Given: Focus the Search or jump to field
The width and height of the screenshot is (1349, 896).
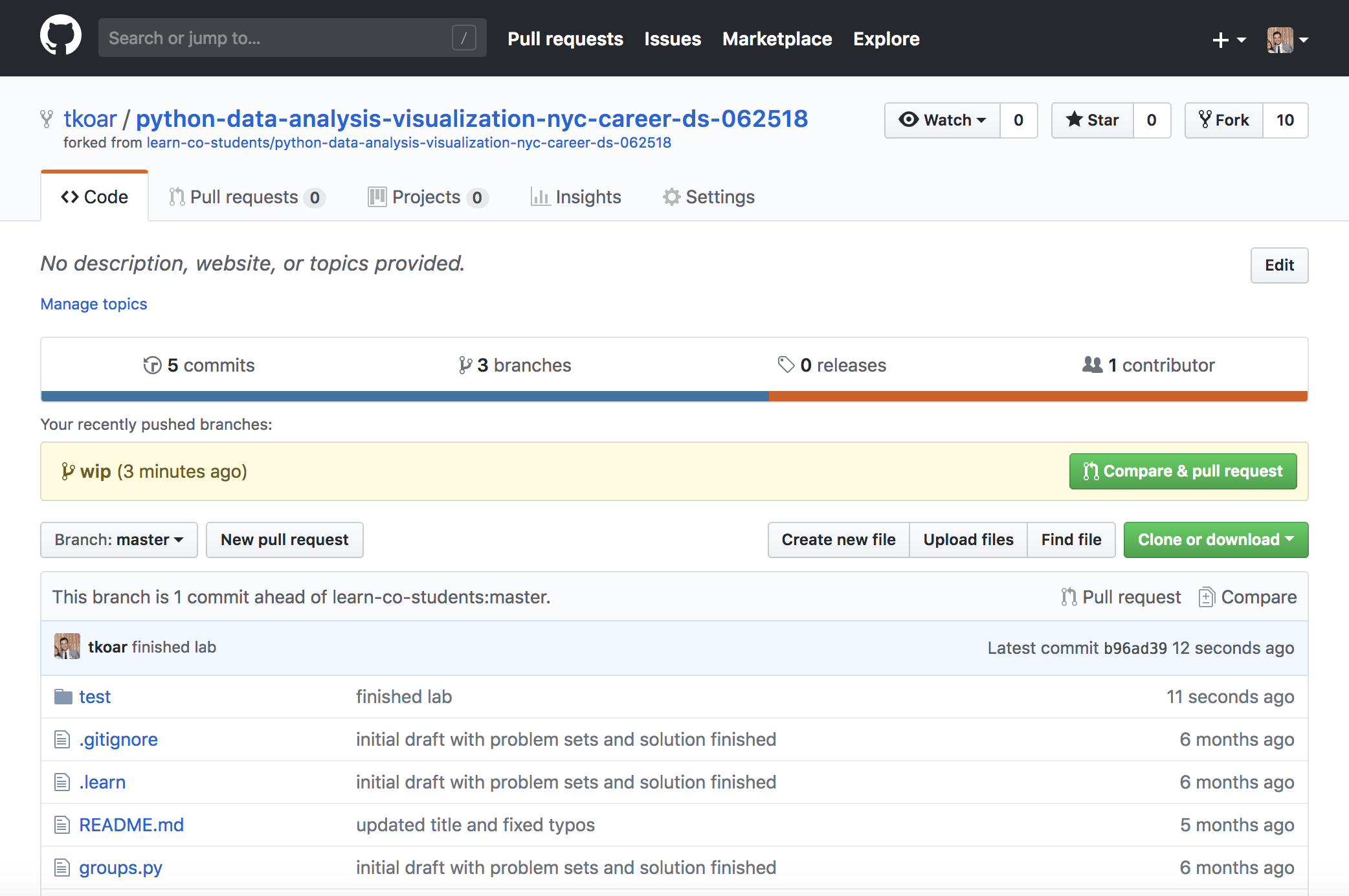Looking at the screenshot, I should point(278,38).
